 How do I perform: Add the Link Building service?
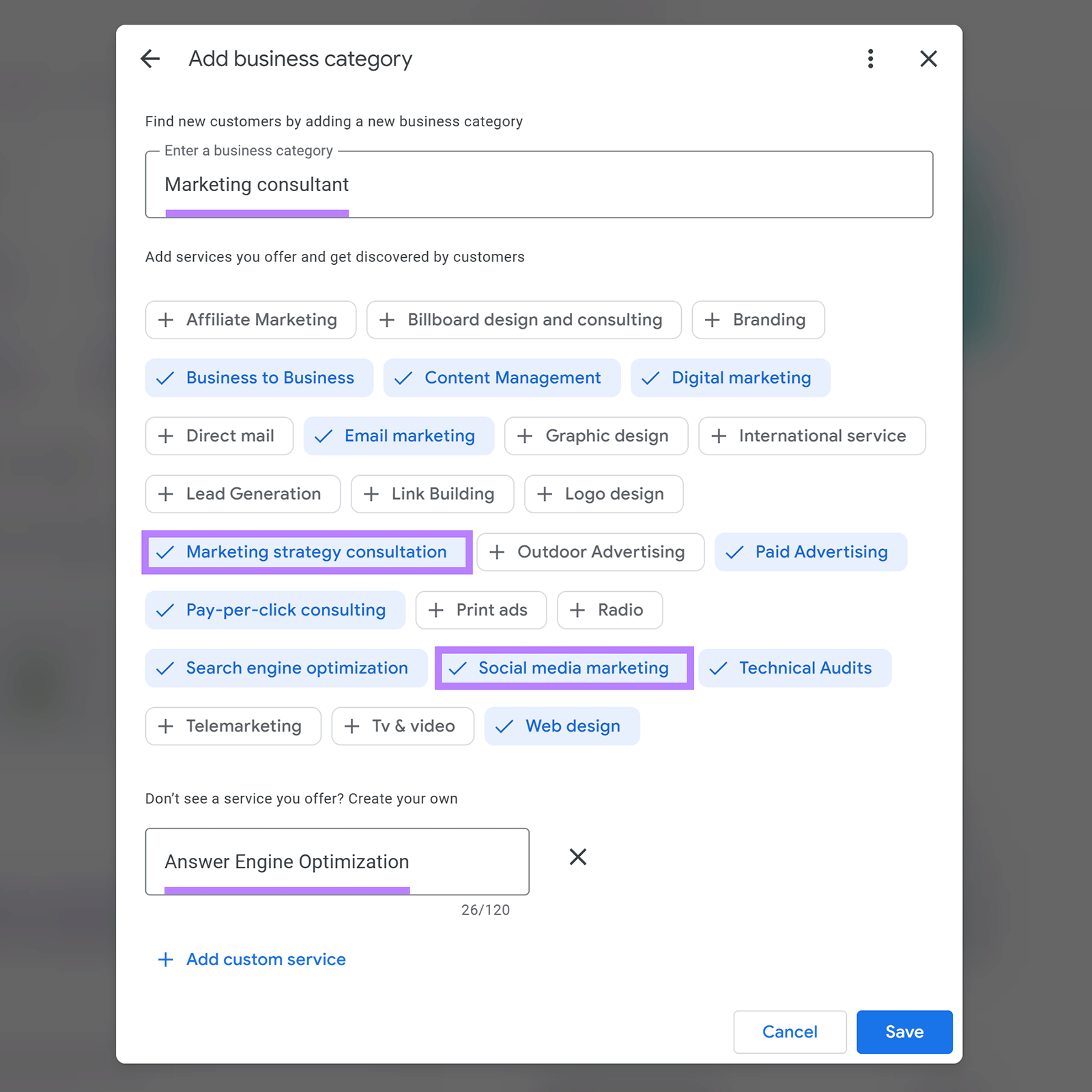tap(432, 494)
